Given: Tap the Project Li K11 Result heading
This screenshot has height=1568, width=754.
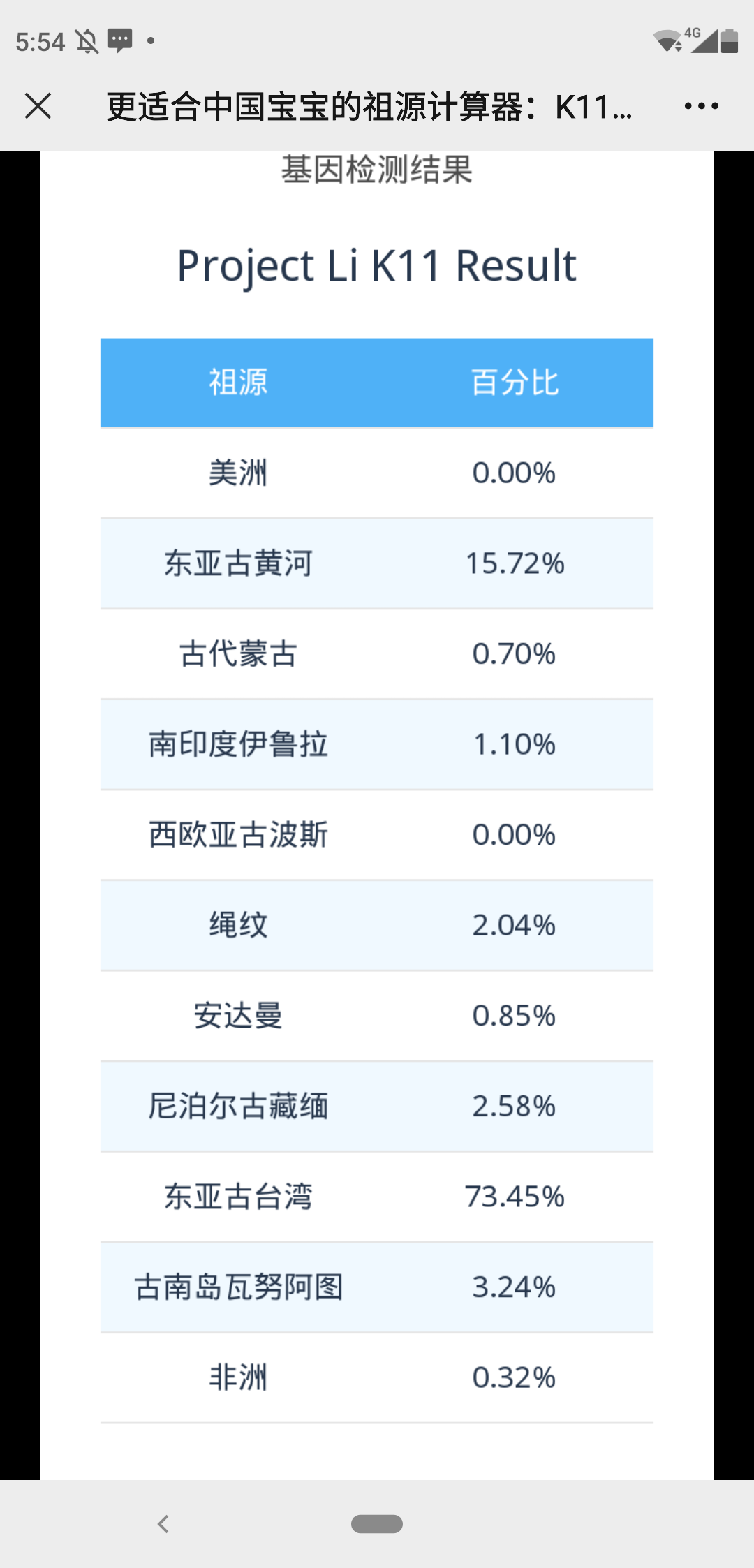Looking at the screenshot, I should tap(377, 266).
